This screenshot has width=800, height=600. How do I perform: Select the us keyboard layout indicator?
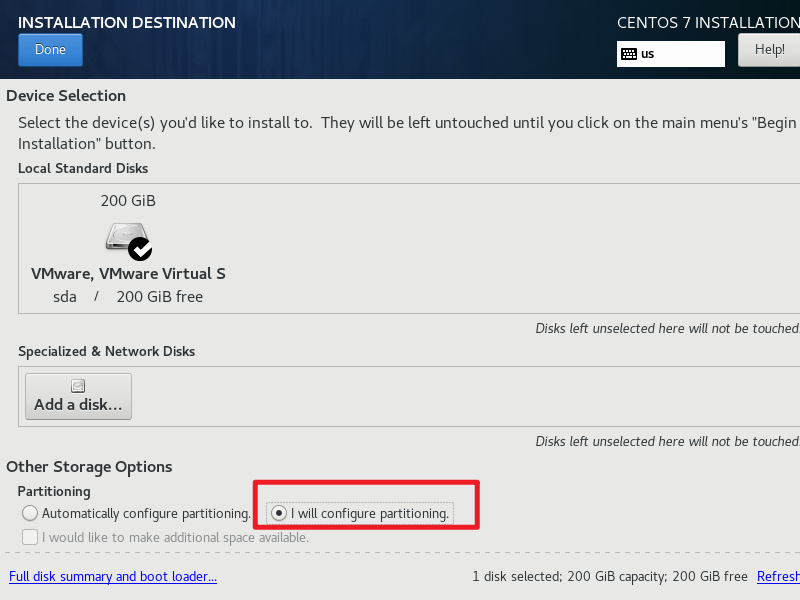coord(670,54)
